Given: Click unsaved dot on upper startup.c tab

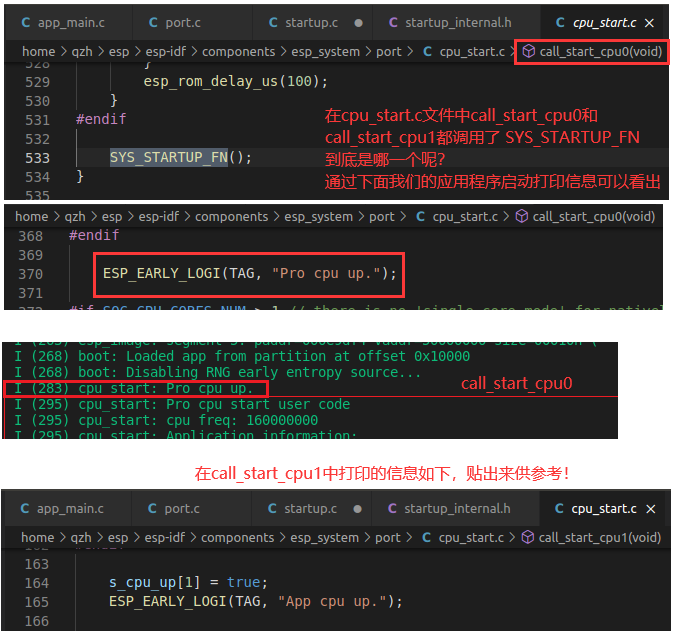Looking at the screenshot, I should pos(358,23).
